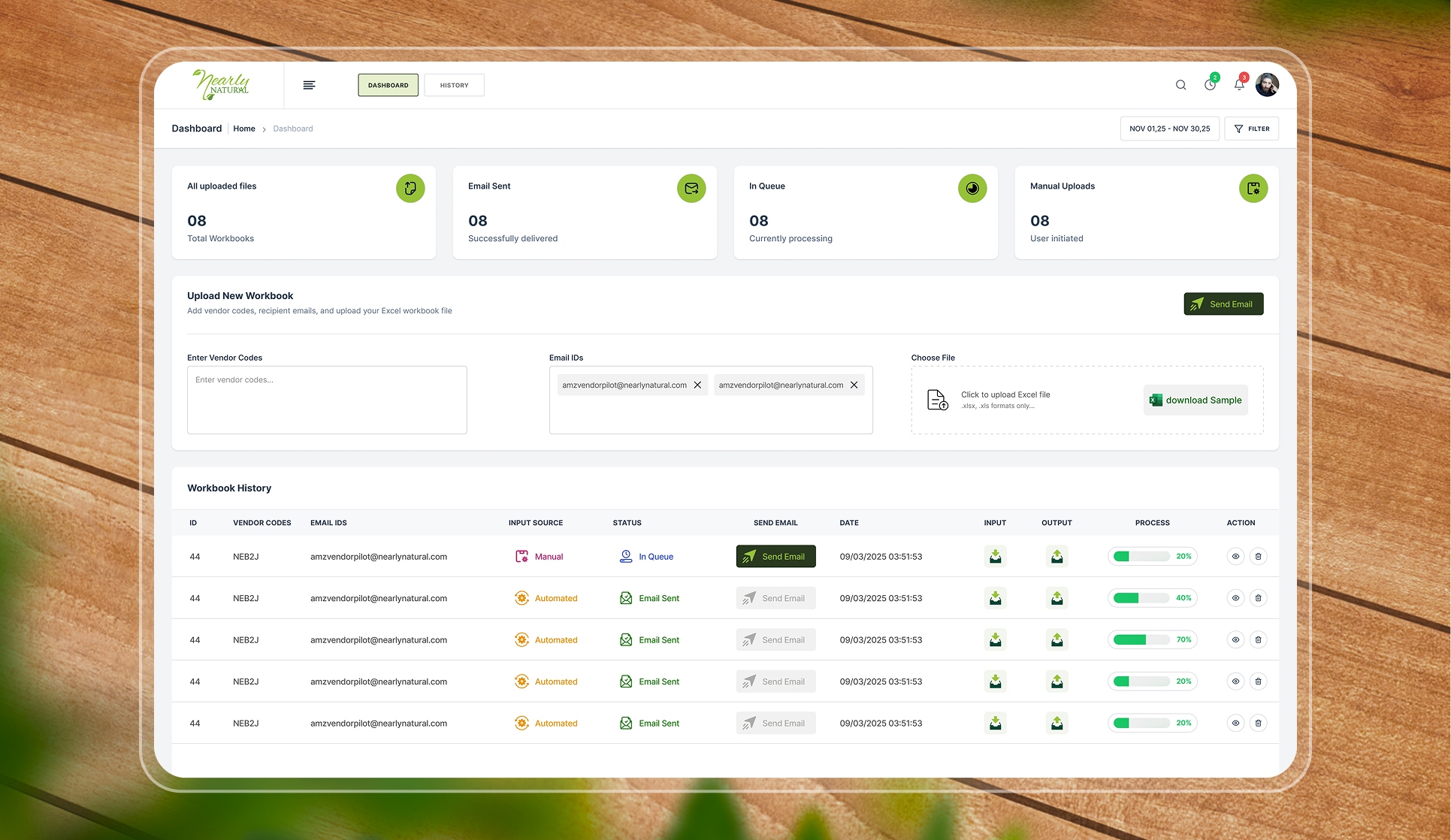Image resolution: width=1451 pixels, height=840 pixels.
Task: Click the 70% process progress bar
Action: pyautogui.click(x=1141, y=640)
